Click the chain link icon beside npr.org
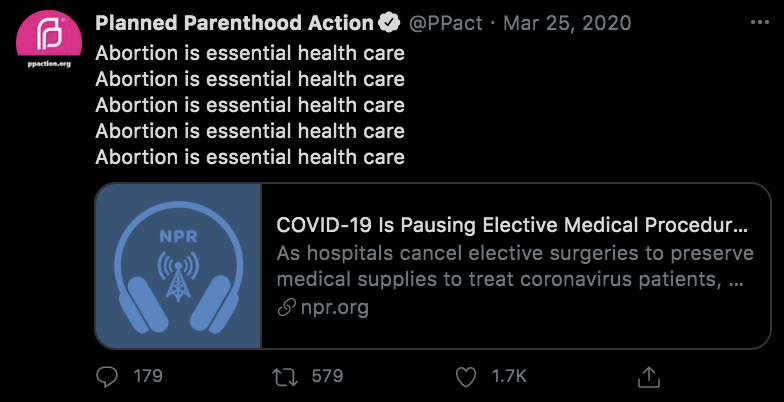Screen dimensions: 784x402 [x=287, y=308]
